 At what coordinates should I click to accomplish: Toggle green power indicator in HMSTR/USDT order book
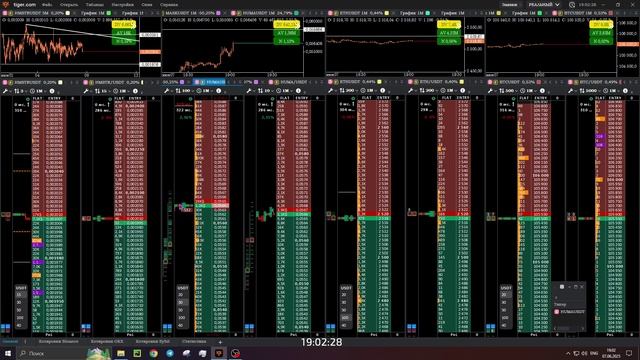click(109, 99)
